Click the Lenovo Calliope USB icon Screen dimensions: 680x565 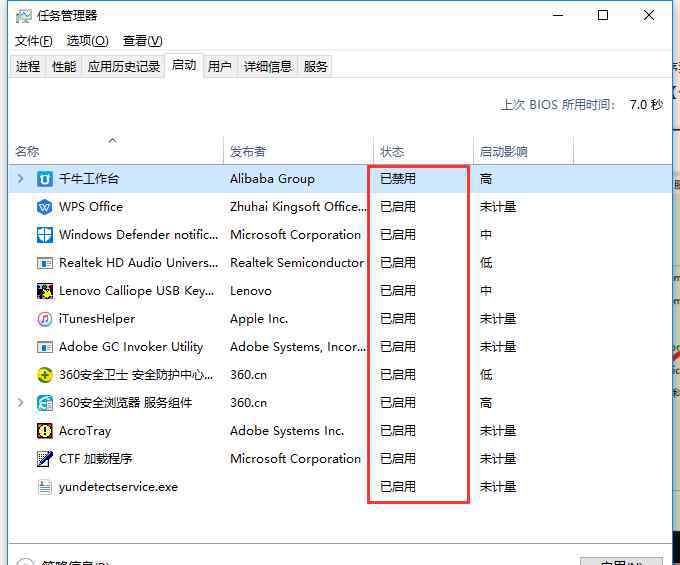tap(45, 291)
